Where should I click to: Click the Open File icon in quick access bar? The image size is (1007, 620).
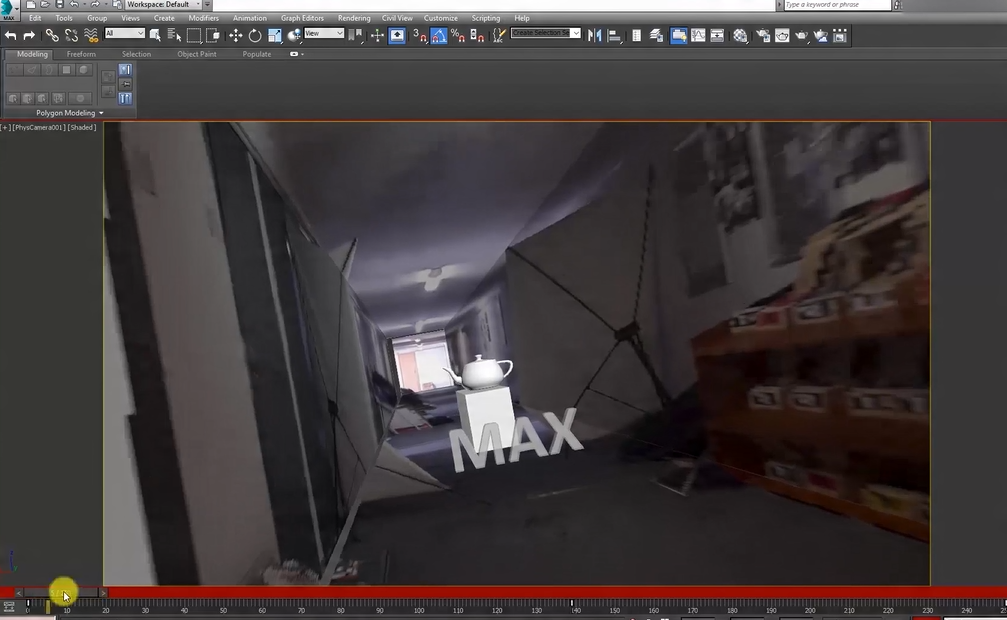tap(45, 4)
